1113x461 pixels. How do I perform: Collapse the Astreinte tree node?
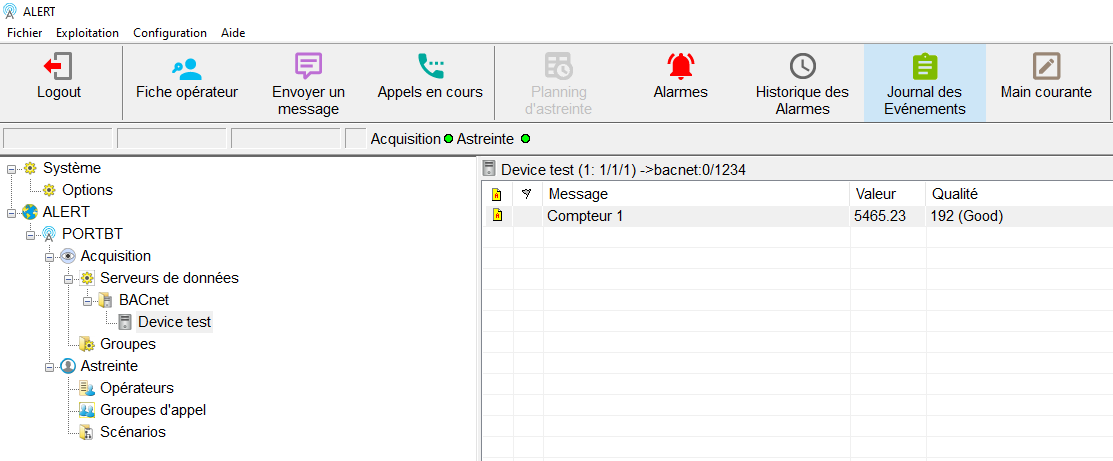pyautogui.click(x=49, y=367)
